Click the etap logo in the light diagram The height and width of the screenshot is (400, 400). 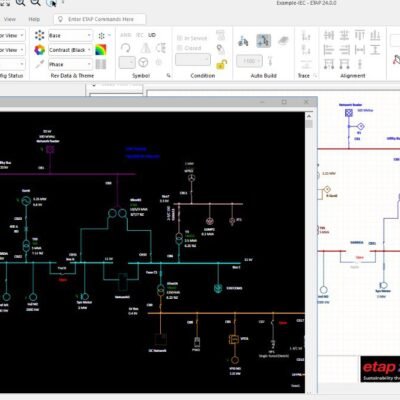tap(380, 369)
